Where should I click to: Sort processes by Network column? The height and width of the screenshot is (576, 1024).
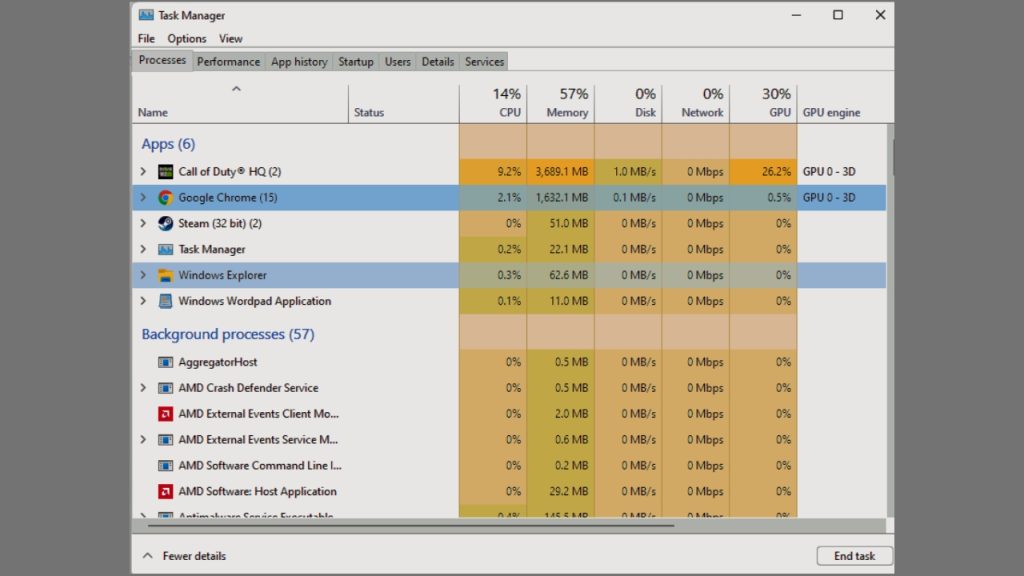(x=696, y=104)
